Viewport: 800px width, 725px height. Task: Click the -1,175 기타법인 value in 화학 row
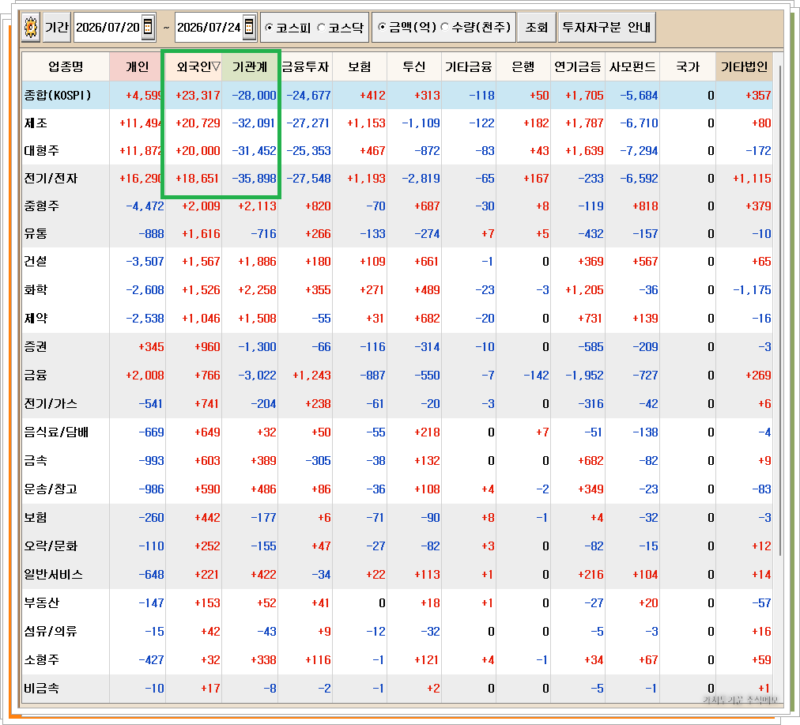coord(752,290)
